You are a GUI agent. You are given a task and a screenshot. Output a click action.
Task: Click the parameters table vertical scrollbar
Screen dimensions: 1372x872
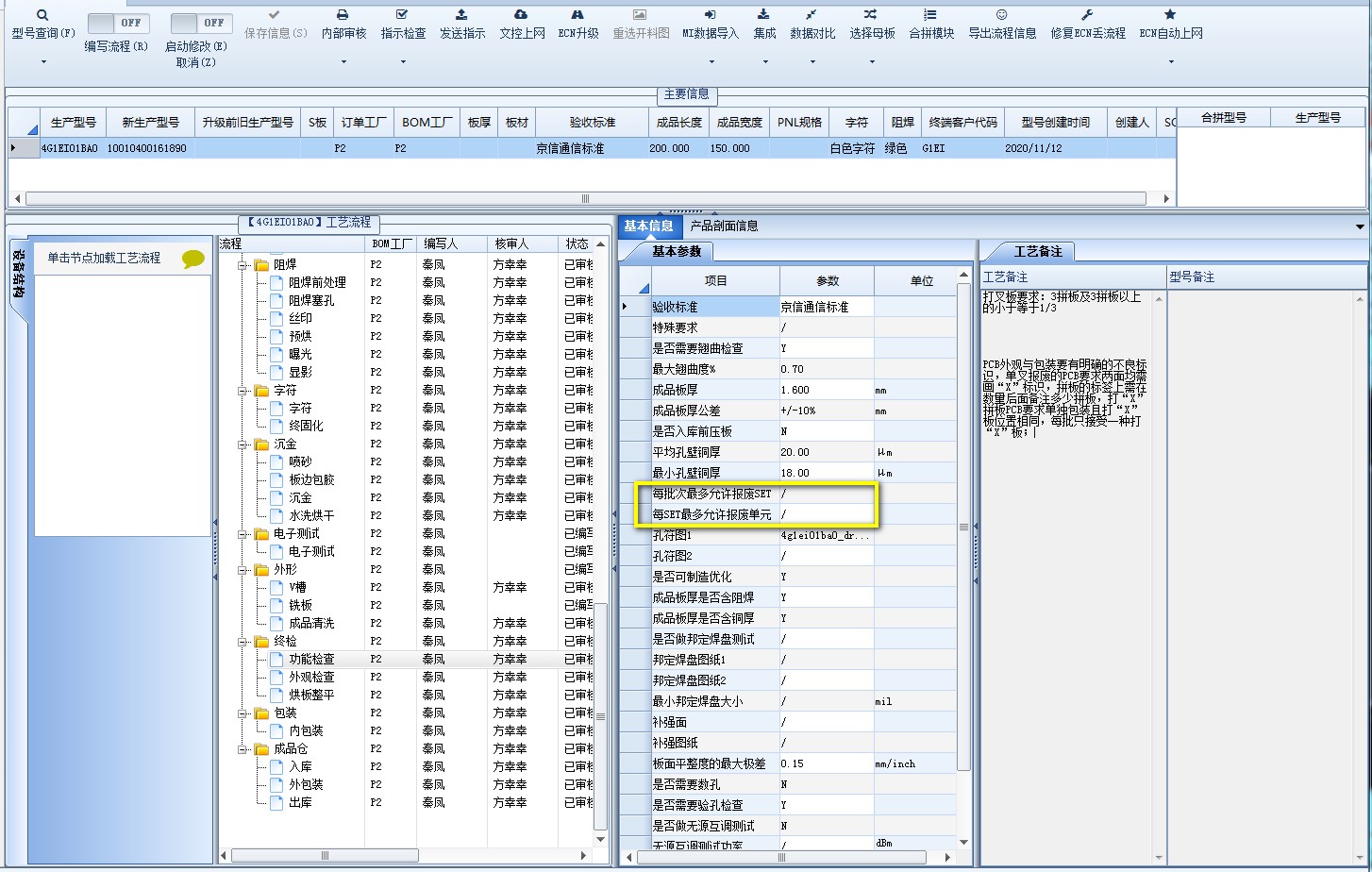pyautogui.click(x=963, y=526)
